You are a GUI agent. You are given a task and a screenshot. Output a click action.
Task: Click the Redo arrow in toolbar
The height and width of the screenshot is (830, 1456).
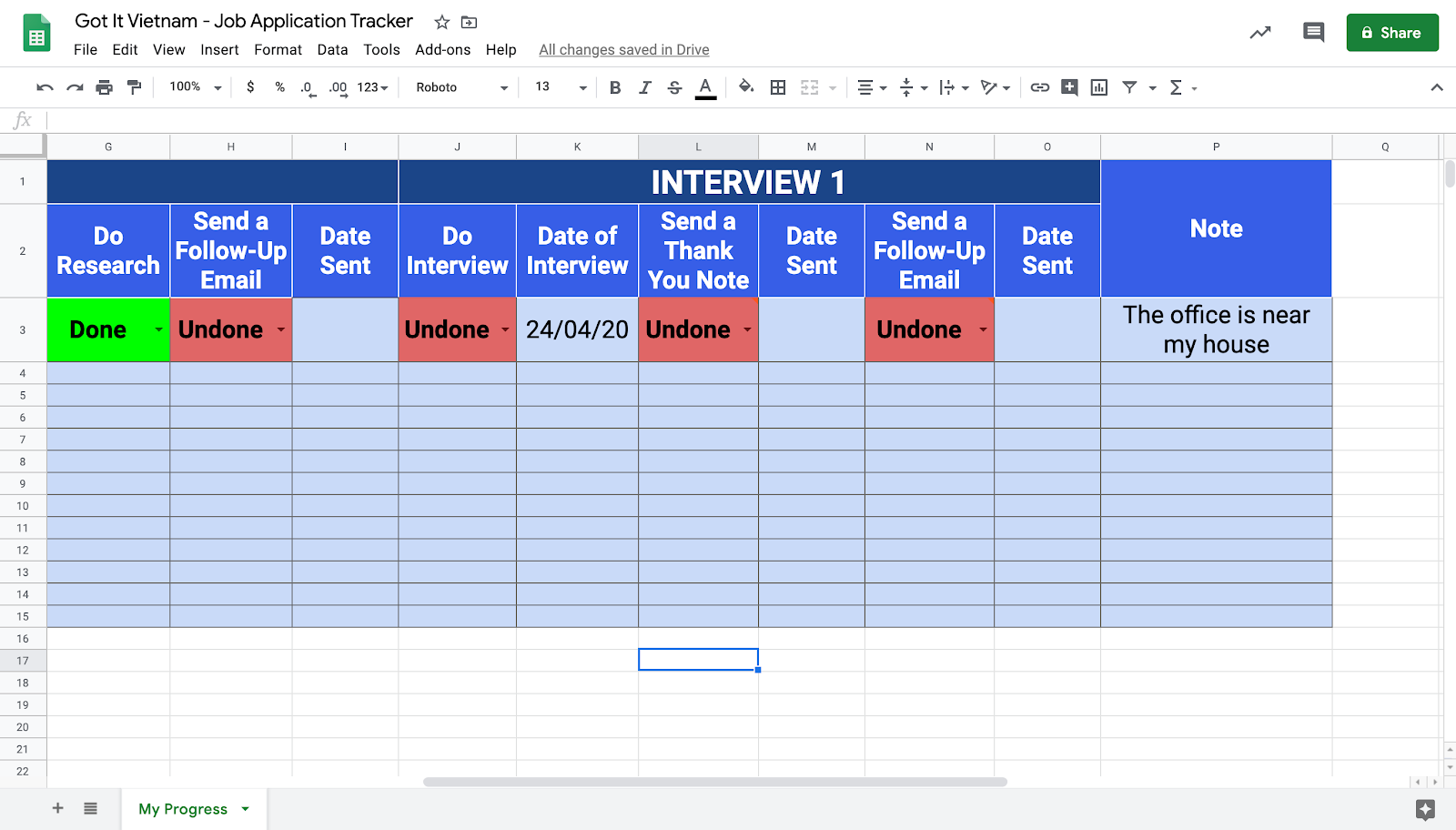point(75,87)
